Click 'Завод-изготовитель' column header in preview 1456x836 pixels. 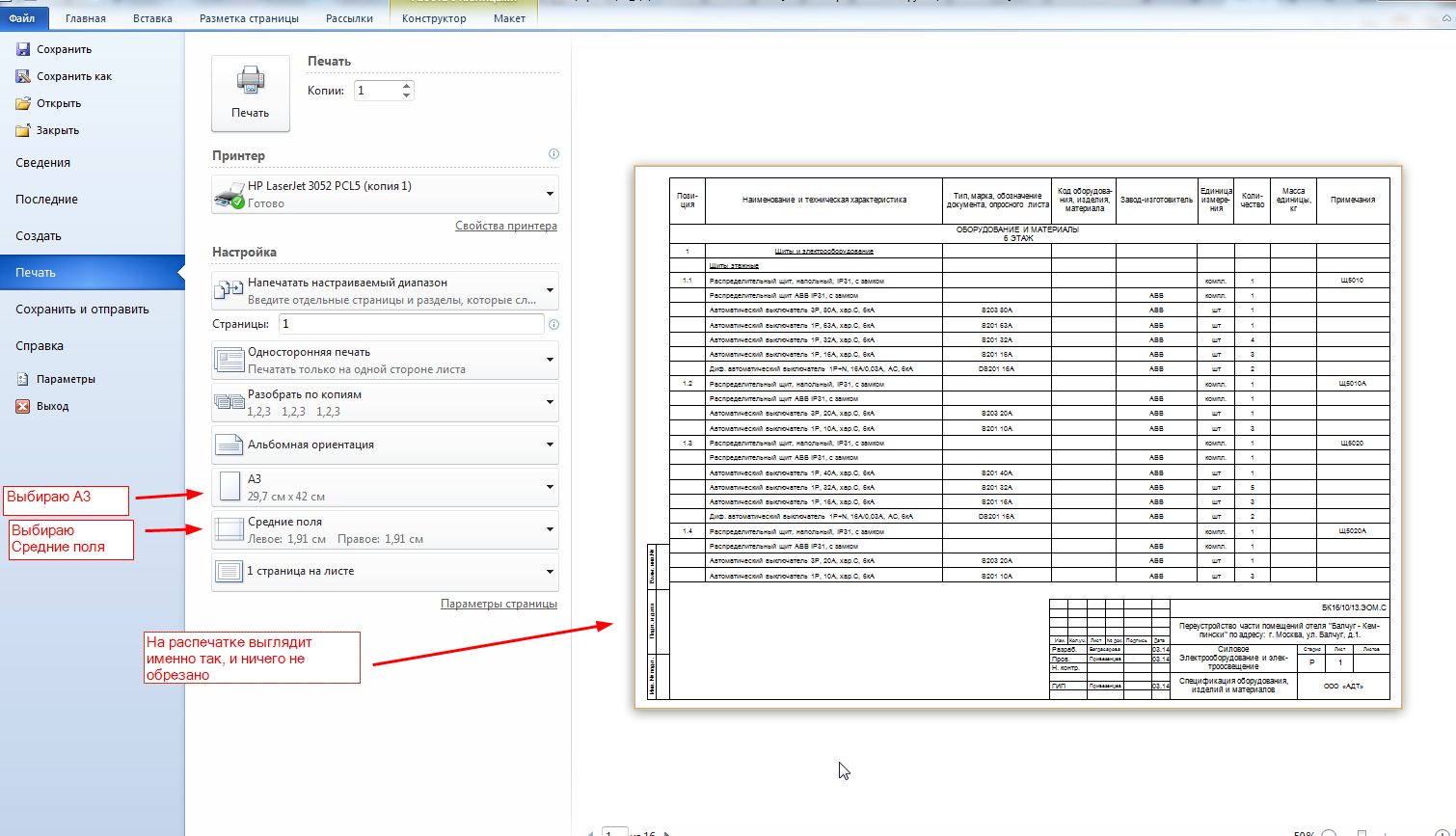click(1156, 200)
